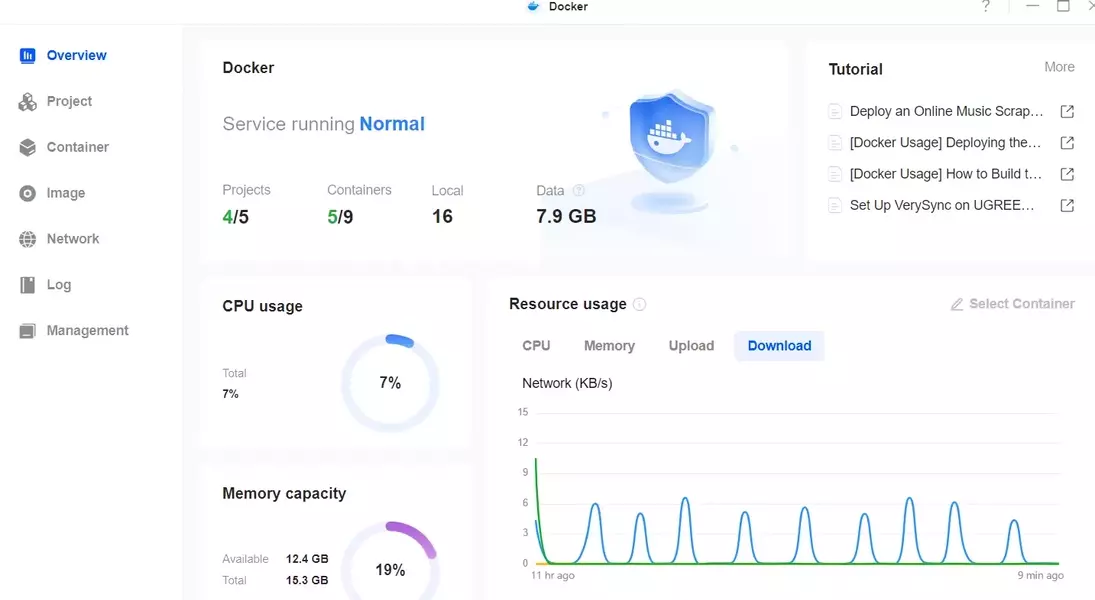1095x600 pixels.
Task: Open Docker Usage Deploying the tutorial link
Action: point(946,142)
